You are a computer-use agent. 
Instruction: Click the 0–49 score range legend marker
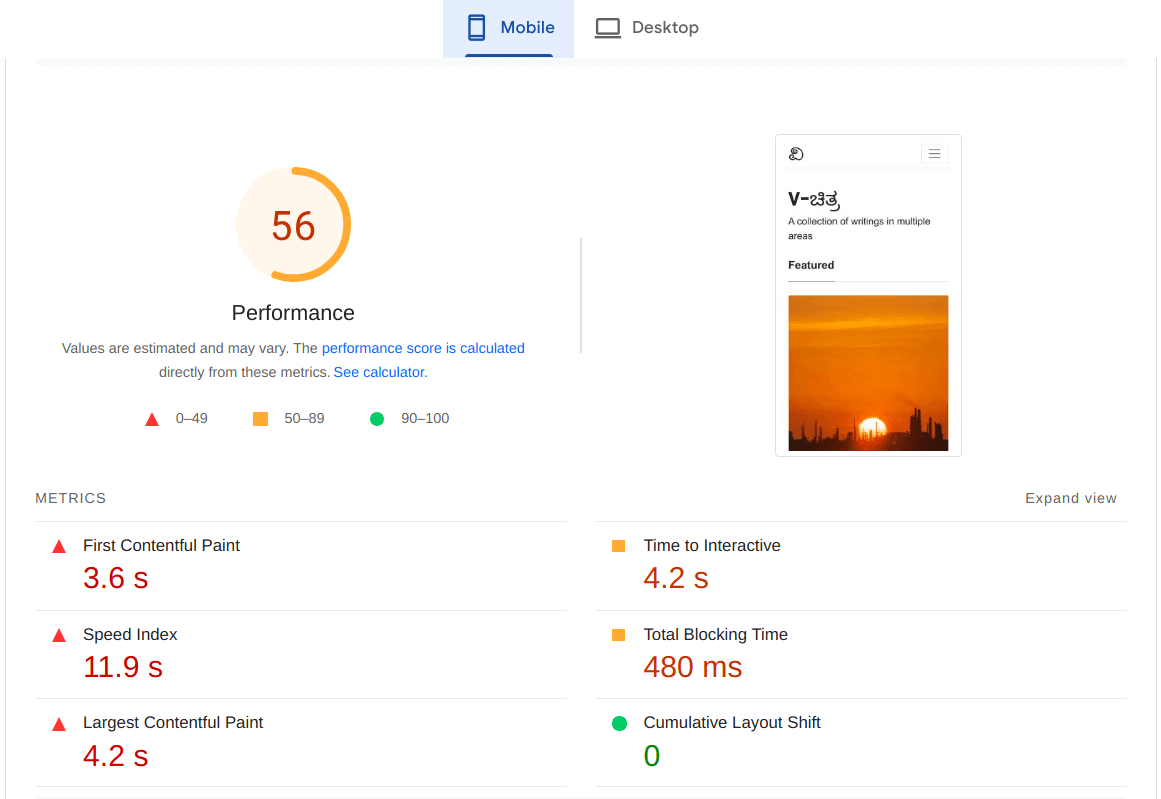[x=152, y=418]
